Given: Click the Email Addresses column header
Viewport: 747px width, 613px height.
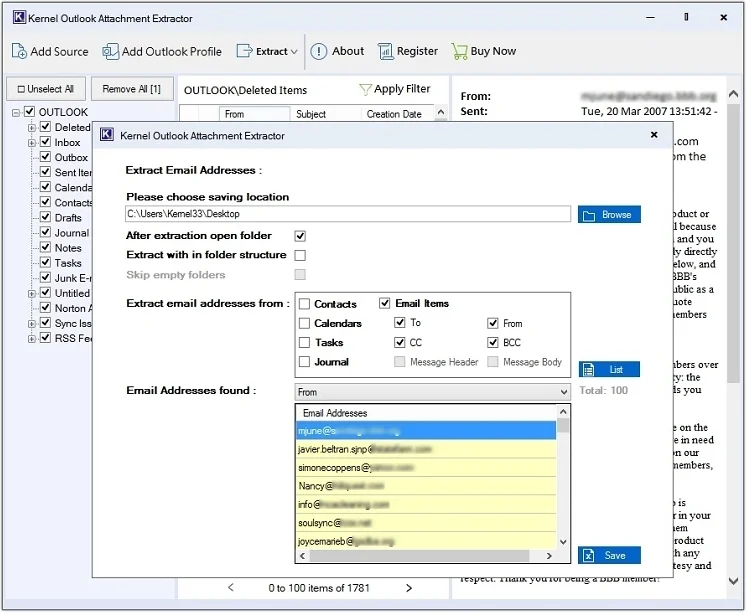Looking at the screenshot, I should (425, 413).
